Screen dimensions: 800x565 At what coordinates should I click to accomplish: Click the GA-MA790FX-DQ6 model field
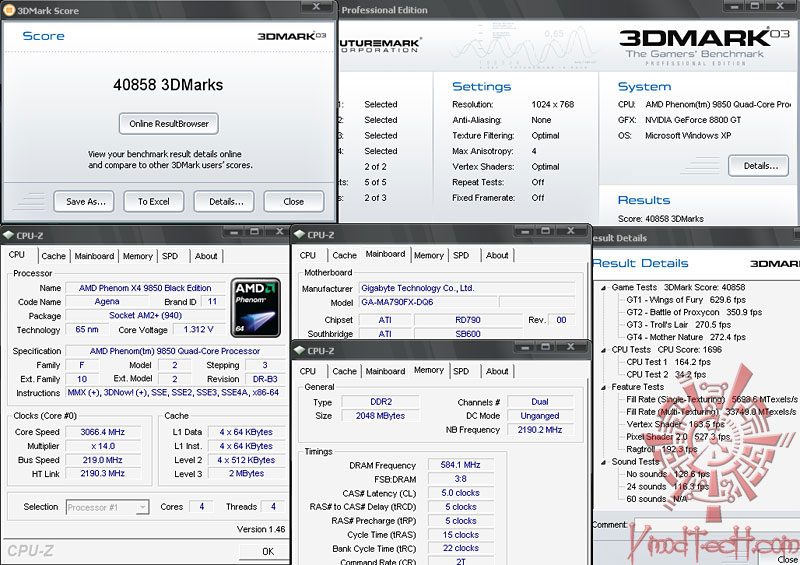point(428,302)
